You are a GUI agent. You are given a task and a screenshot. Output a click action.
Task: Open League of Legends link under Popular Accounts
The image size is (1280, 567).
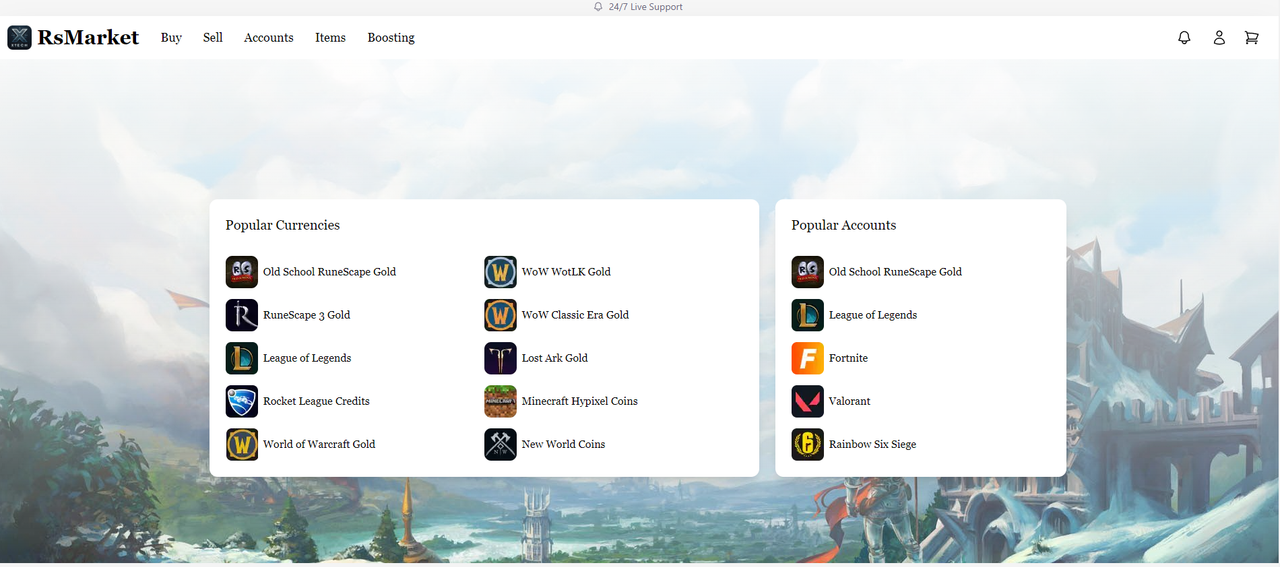pyautogui.click(x=873, y=315)
